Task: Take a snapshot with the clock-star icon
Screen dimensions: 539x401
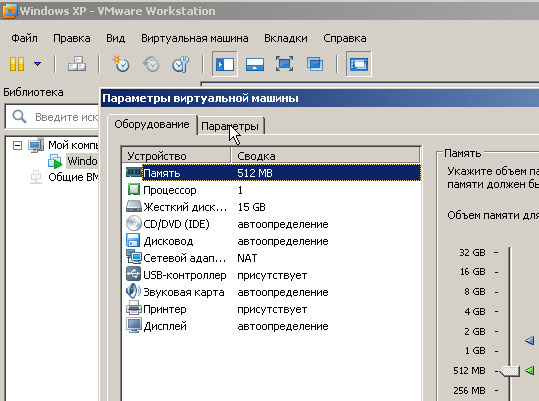Action: [121, 64]
